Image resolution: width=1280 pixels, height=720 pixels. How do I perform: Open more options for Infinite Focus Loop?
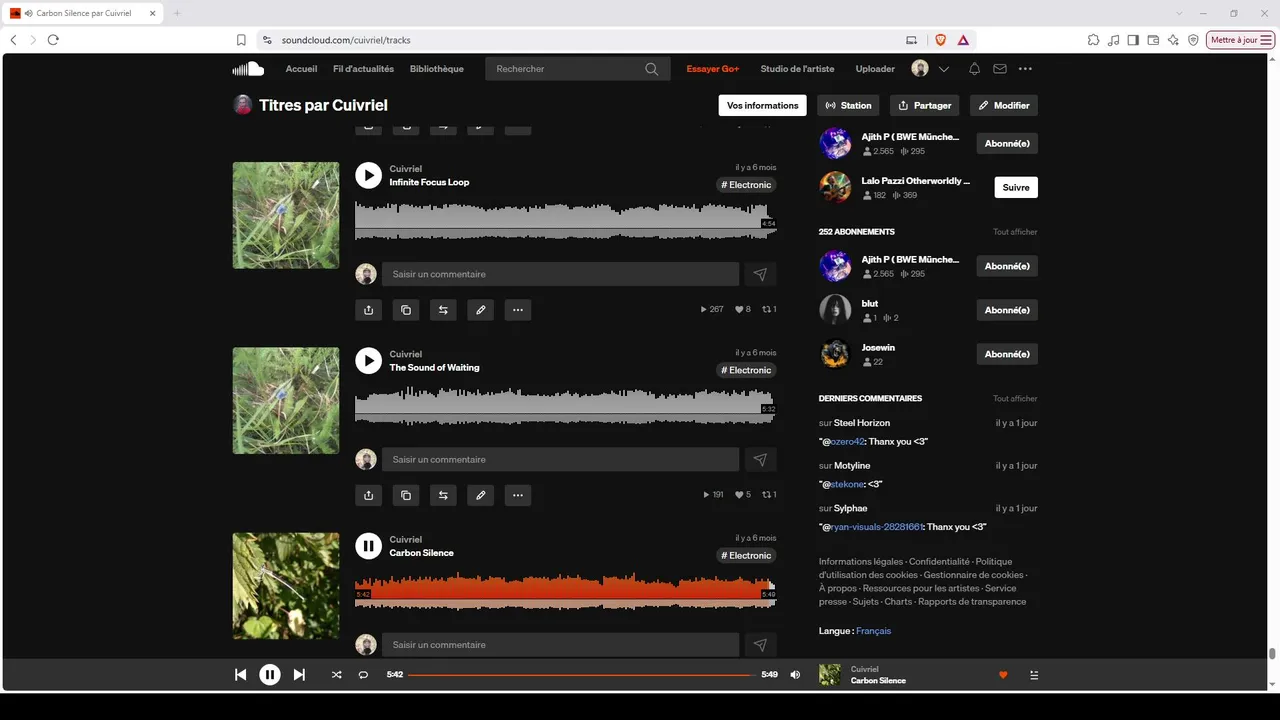pos(517,310)
